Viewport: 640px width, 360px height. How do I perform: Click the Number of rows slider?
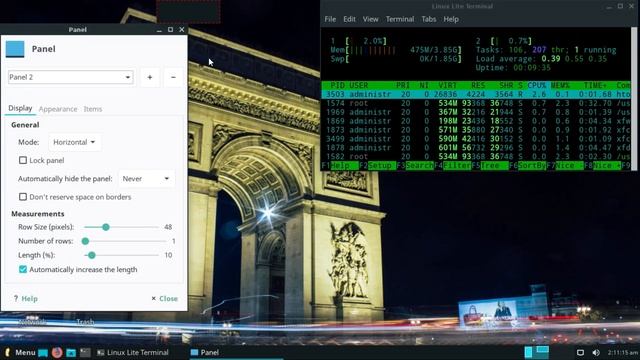point(125,241)
